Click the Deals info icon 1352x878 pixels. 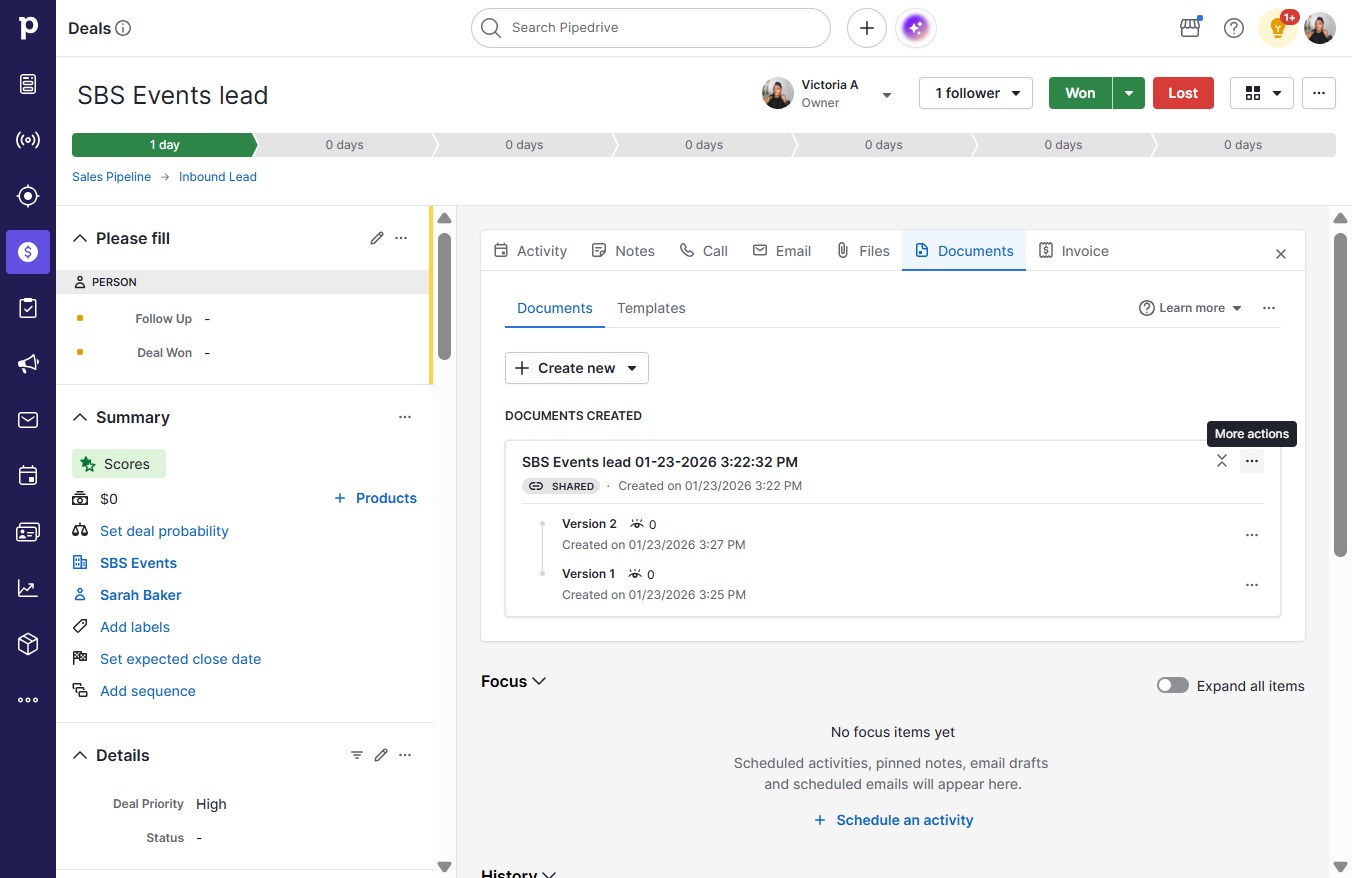point(123,28)
